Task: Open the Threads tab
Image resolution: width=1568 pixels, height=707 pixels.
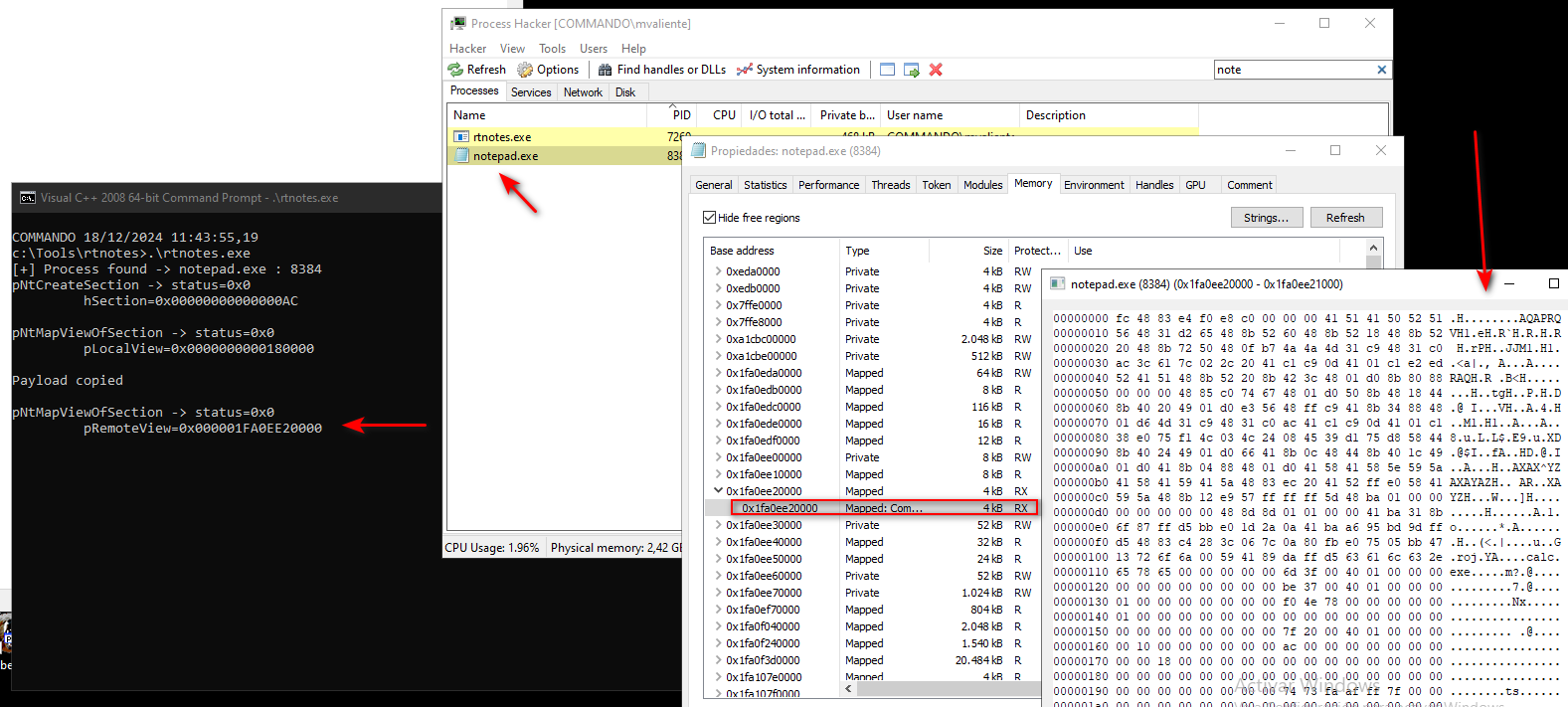Action: pos(890,185)
